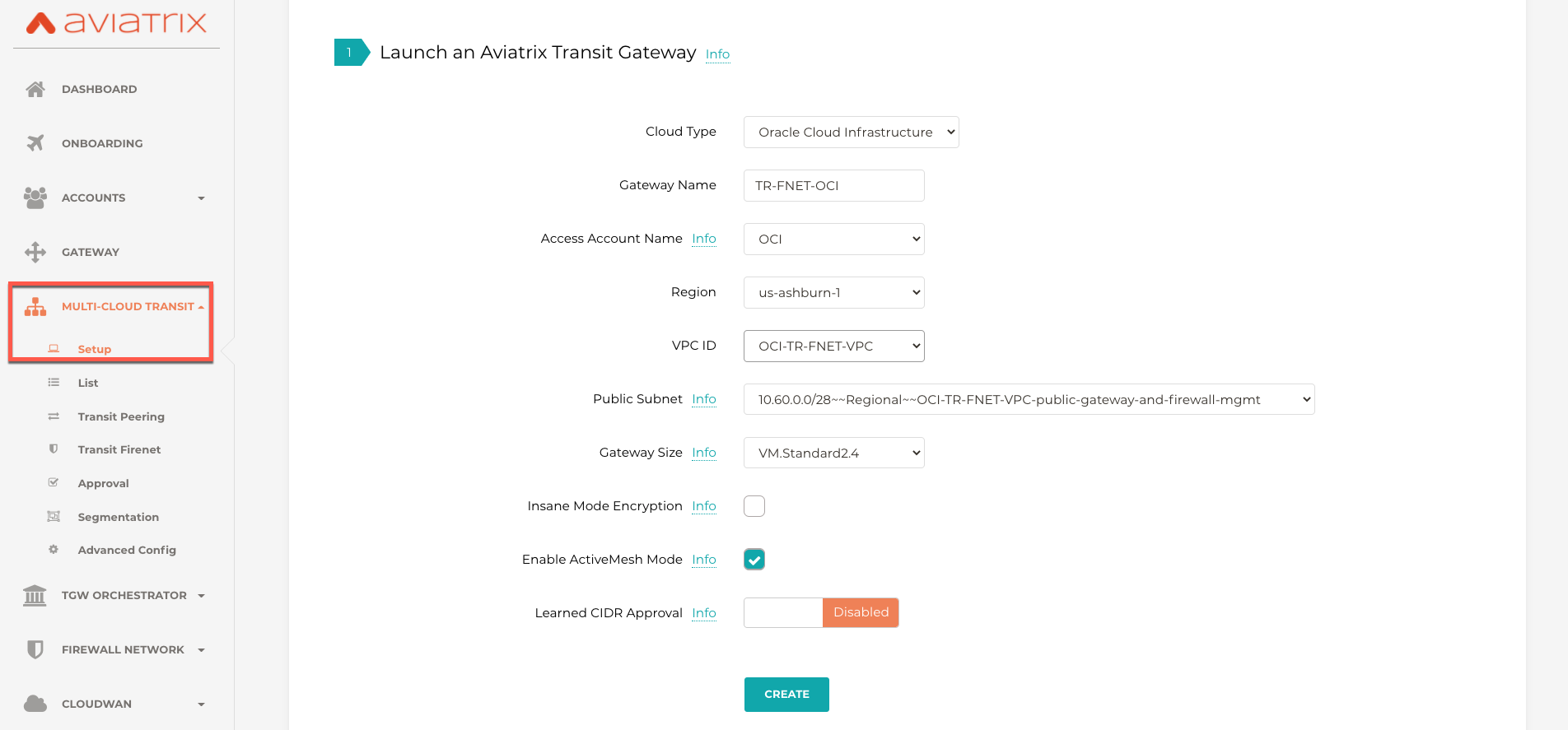This screenshot has width=1568, height=730.
Task: Expand the Public Subnet dropdown
Action: 1029,399
